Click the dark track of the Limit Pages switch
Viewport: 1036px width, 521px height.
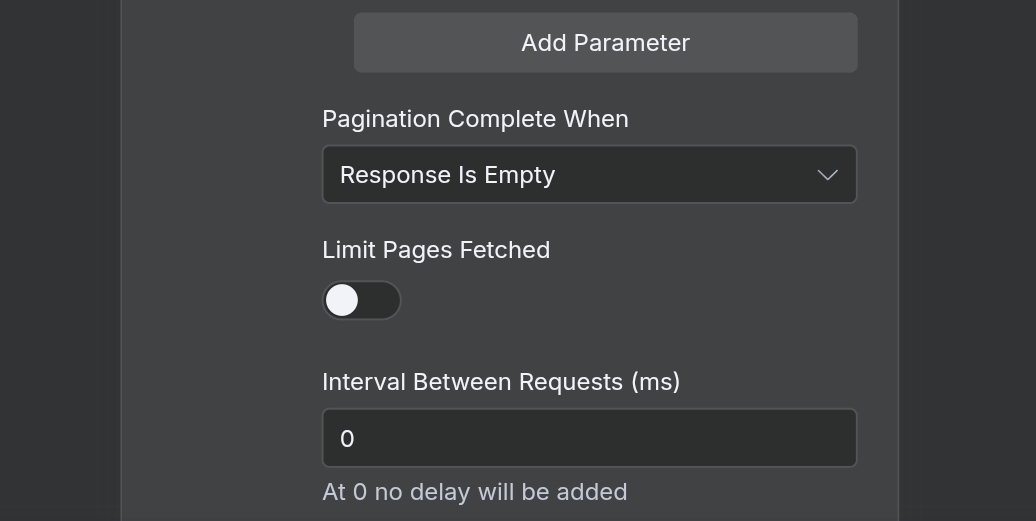click(x=381, y=301)
